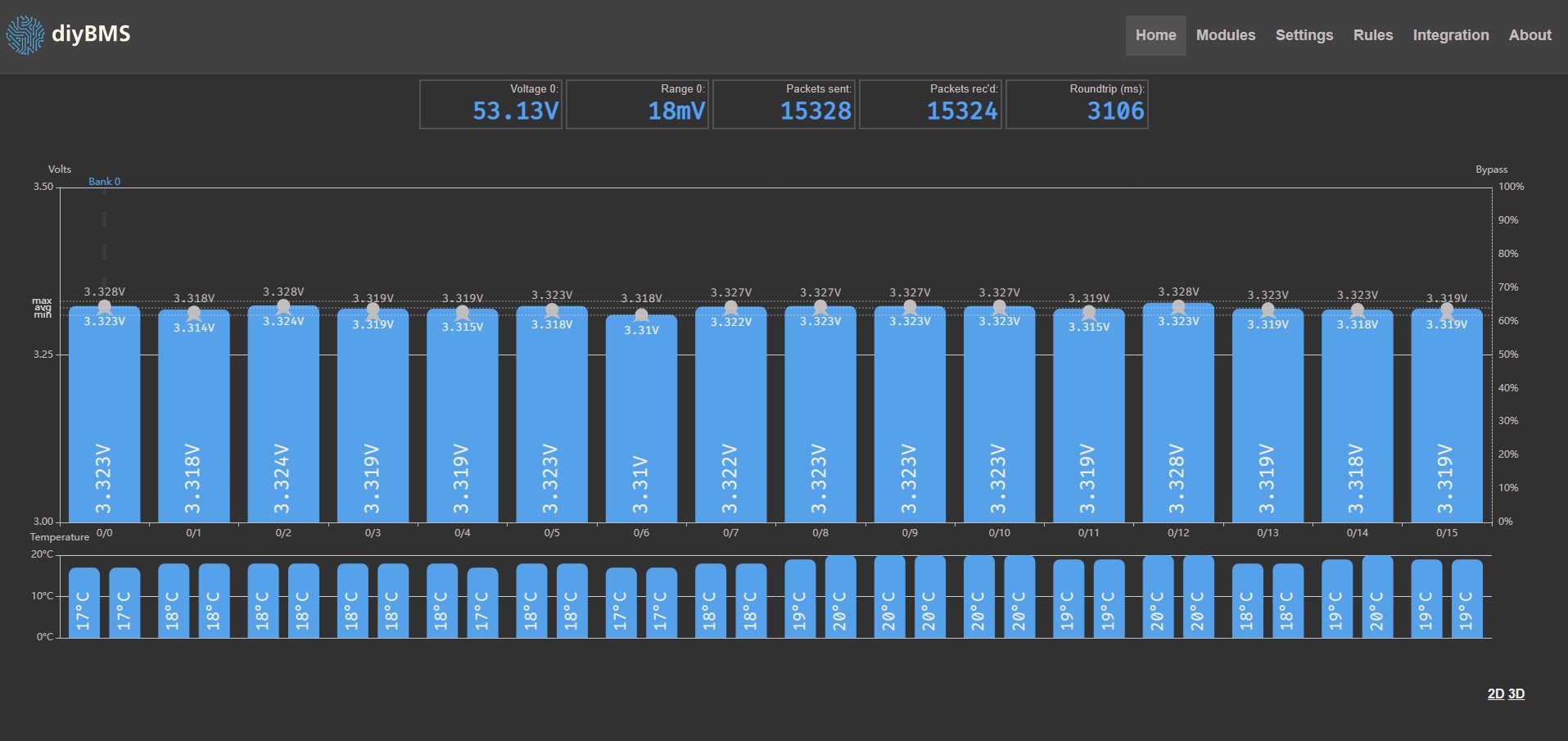Click the Packets rec'd counter 15324
The height and width of the screenshot is (741, 1568).
(x=962, y=111)
